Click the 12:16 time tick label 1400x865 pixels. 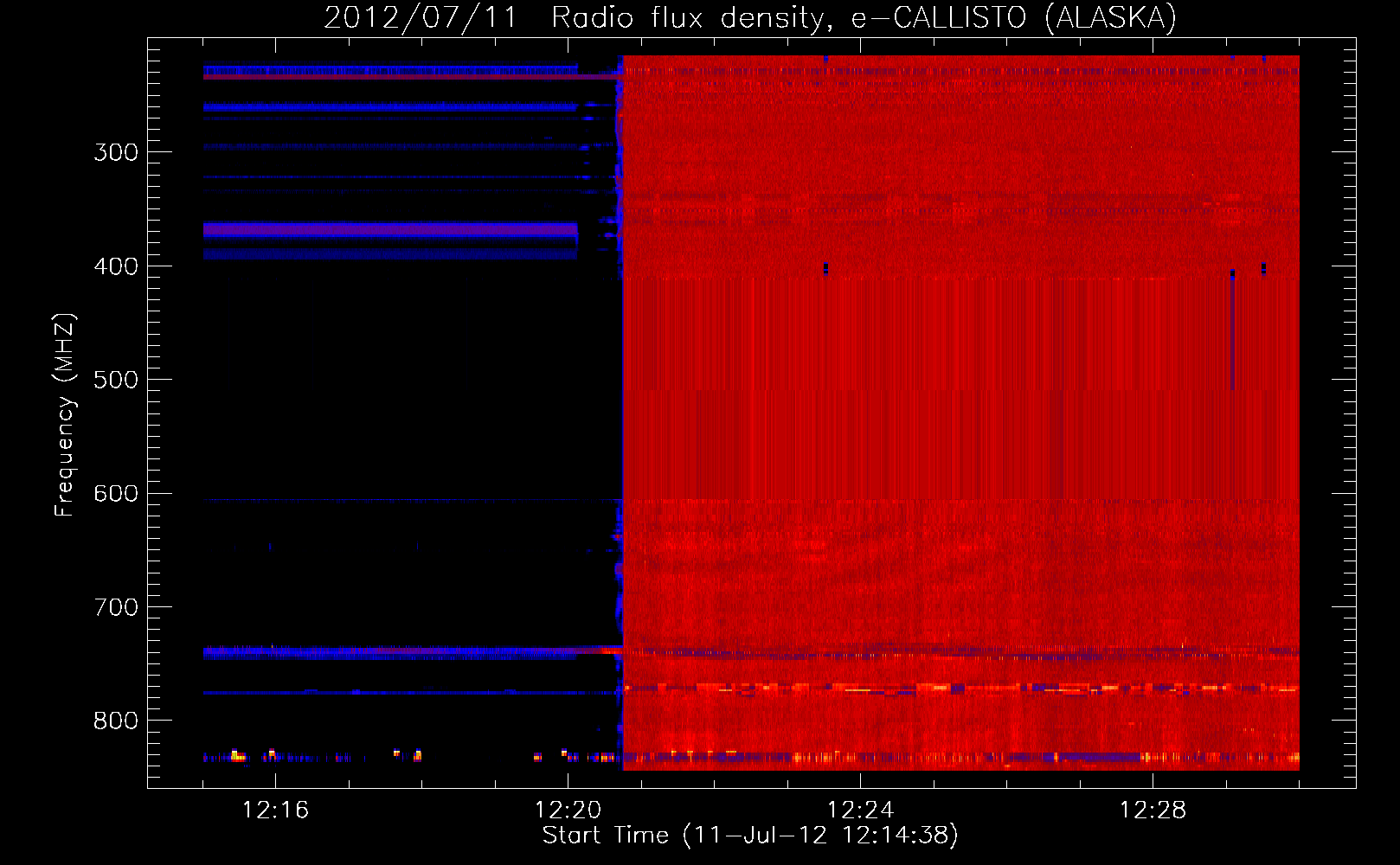[x=275, y=811]
